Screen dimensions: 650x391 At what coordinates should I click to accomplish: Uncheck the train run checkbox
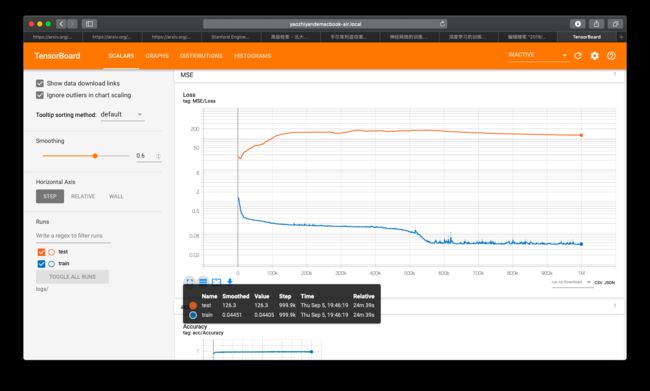[41, 264]
